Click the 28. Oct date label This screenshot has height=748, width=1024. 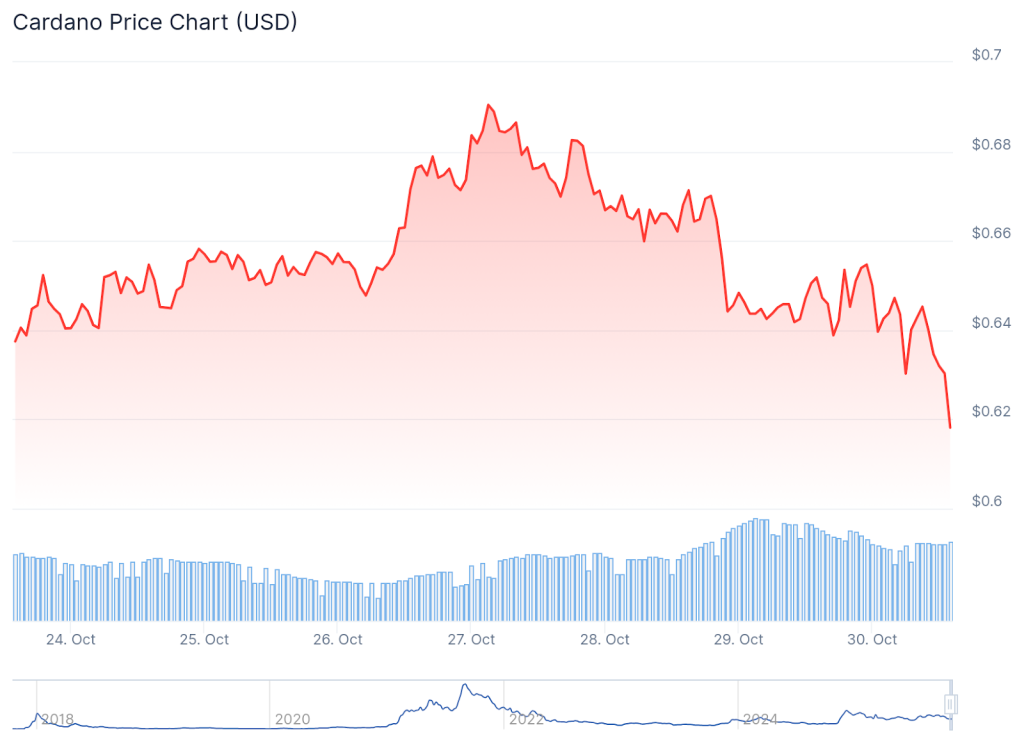coord(604,640)
